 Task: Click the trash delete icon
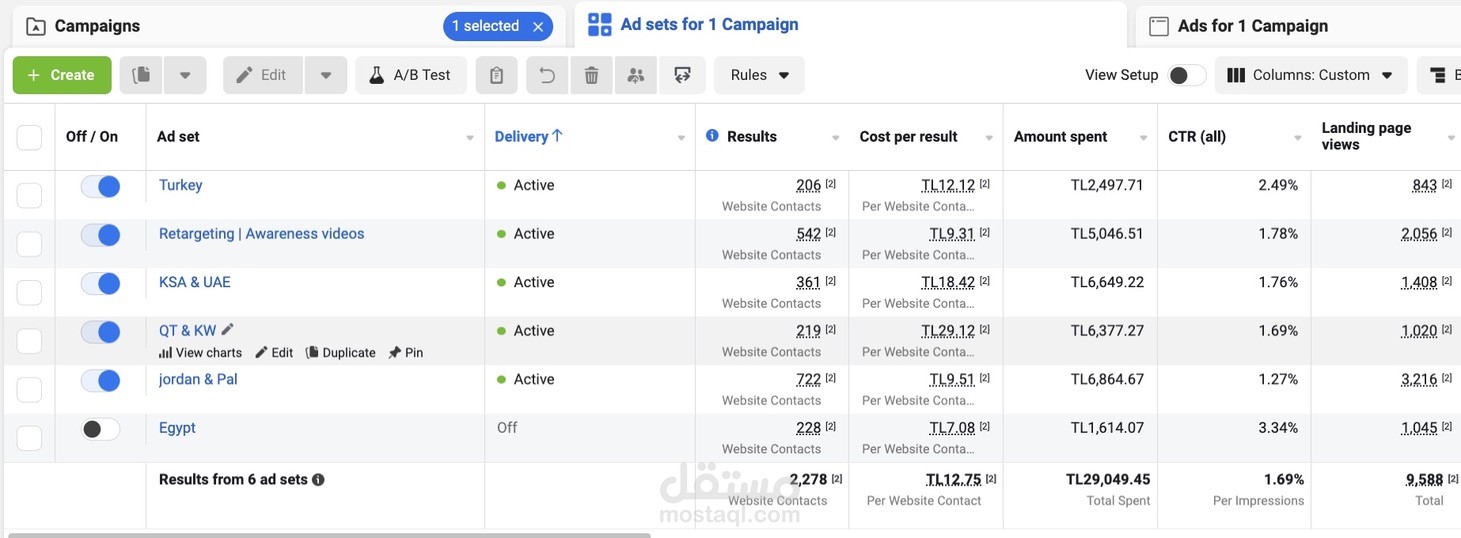(x=592, y=75)
